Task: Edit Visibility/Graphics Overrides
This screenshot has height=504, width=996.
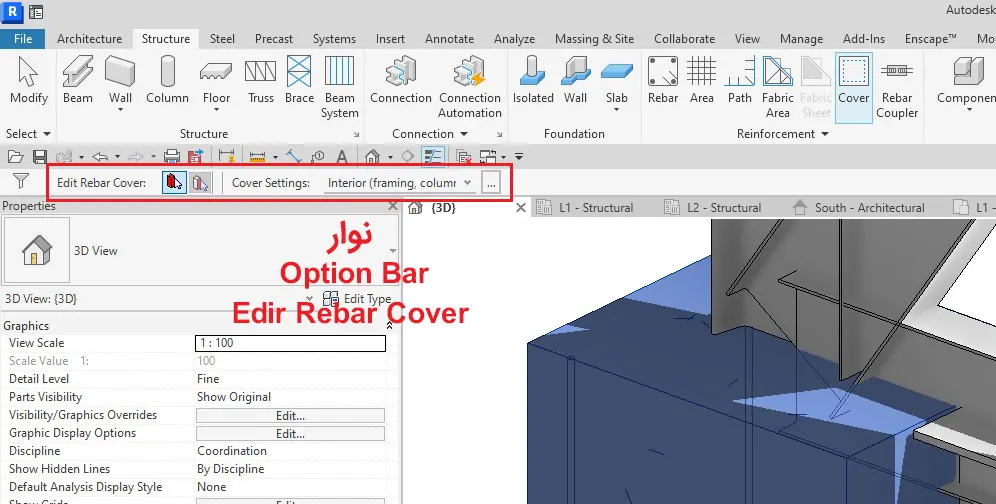Action: point(290,416)
